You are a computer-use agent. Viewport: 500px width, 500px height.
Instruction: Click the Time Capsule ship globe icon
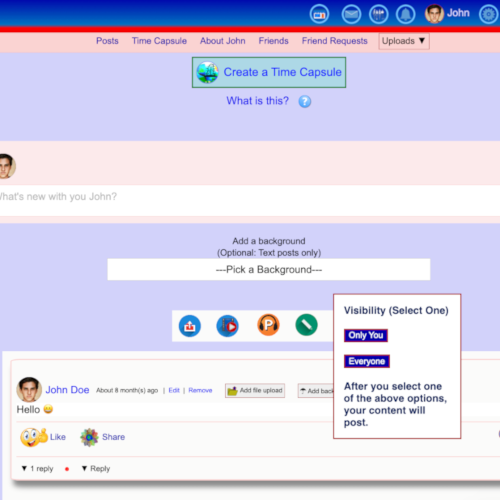207,72
